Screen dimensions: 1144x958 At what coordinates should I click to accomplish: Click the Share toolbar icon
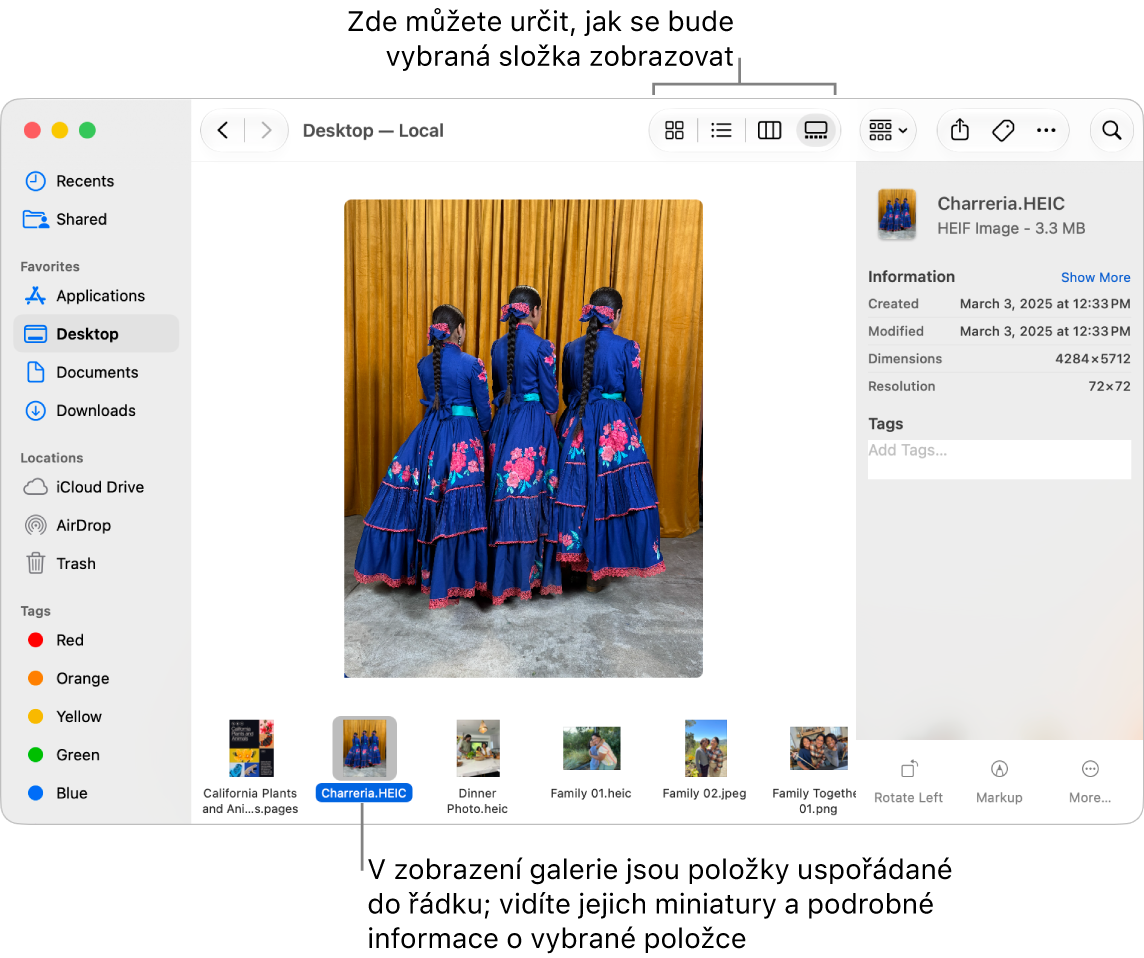click(960, 131)
